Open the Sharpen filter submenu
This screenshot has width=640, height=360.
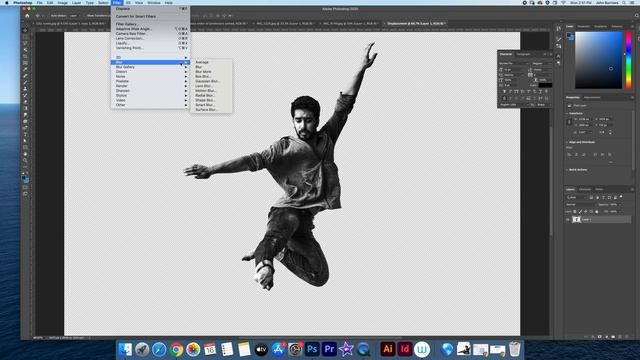(x=150, y=91)
